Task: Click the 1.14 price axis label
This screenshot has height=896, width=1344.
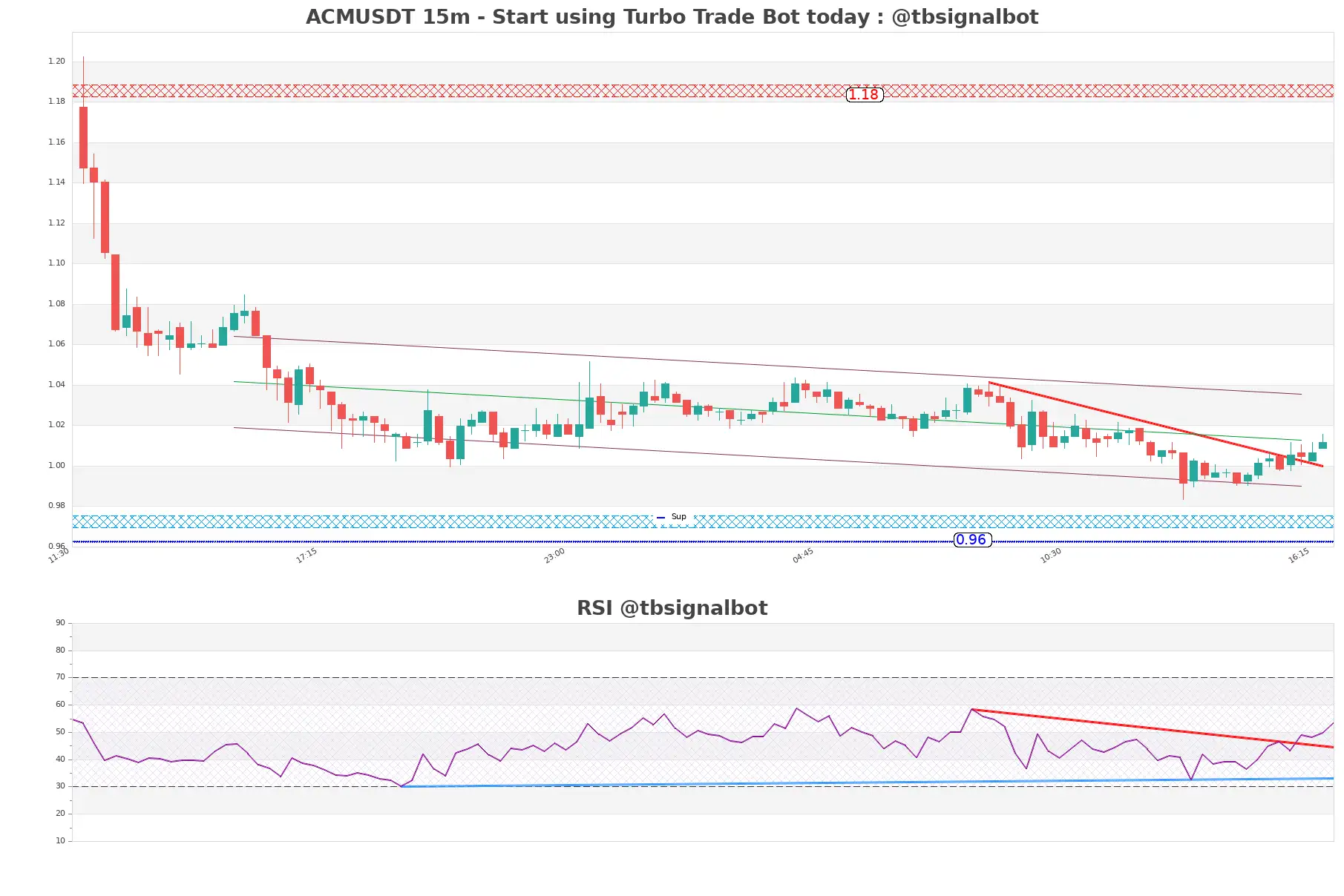Action: (x=56, y=182)
